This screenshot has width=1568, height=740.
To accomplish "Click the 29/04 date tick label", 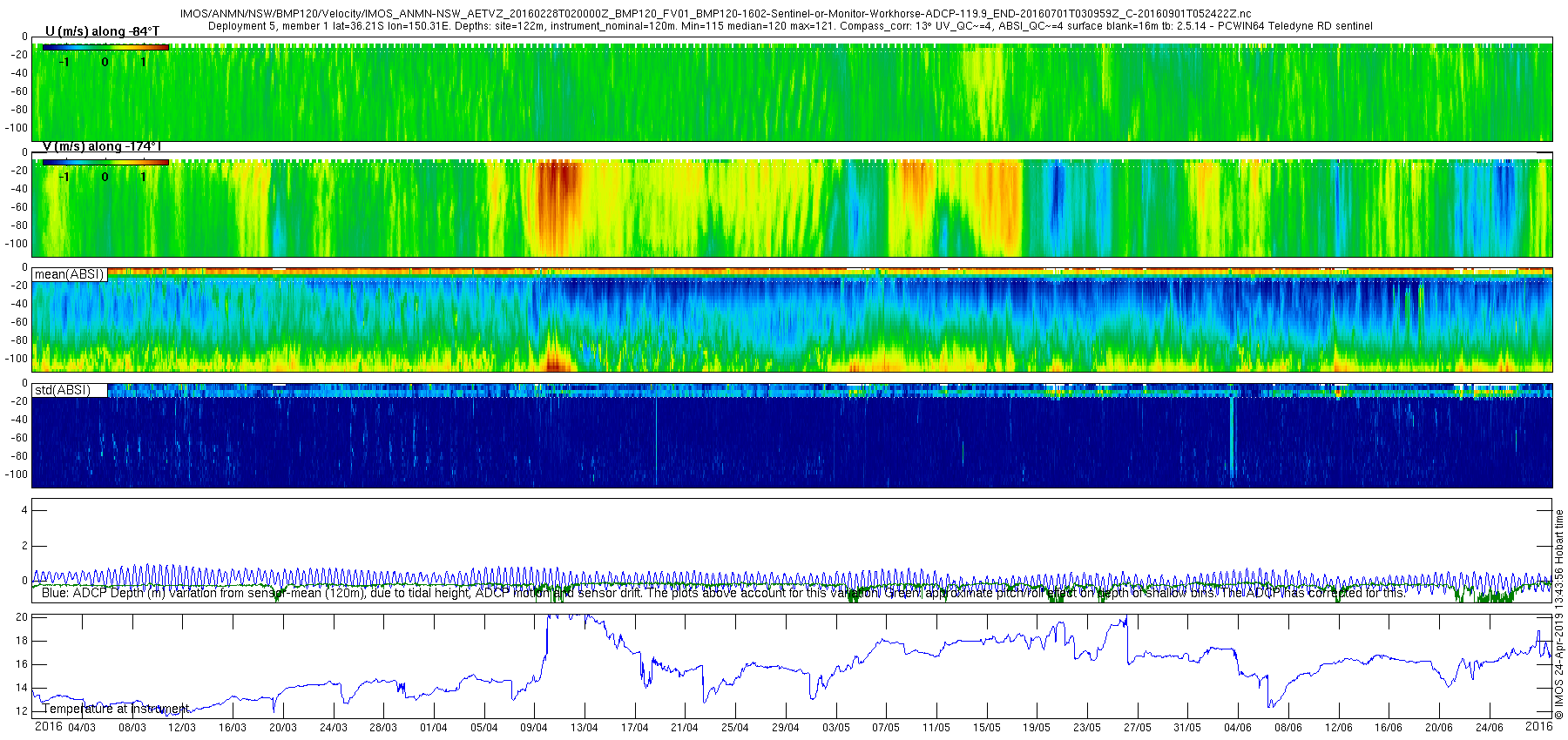I will (786, 728).
